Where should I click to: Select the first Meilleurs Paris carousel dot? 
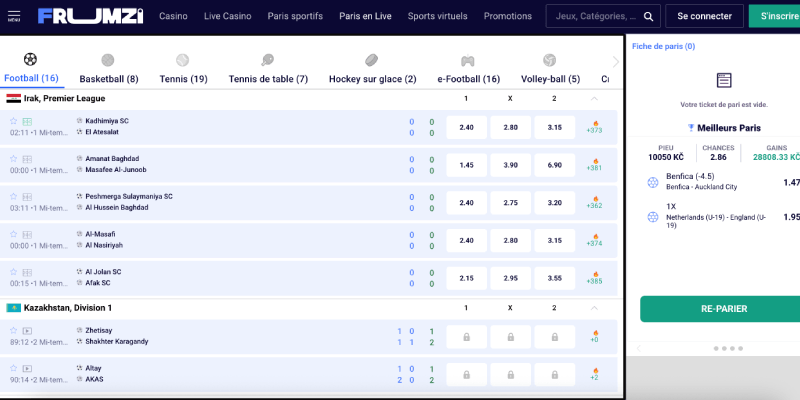coord(716,348)
